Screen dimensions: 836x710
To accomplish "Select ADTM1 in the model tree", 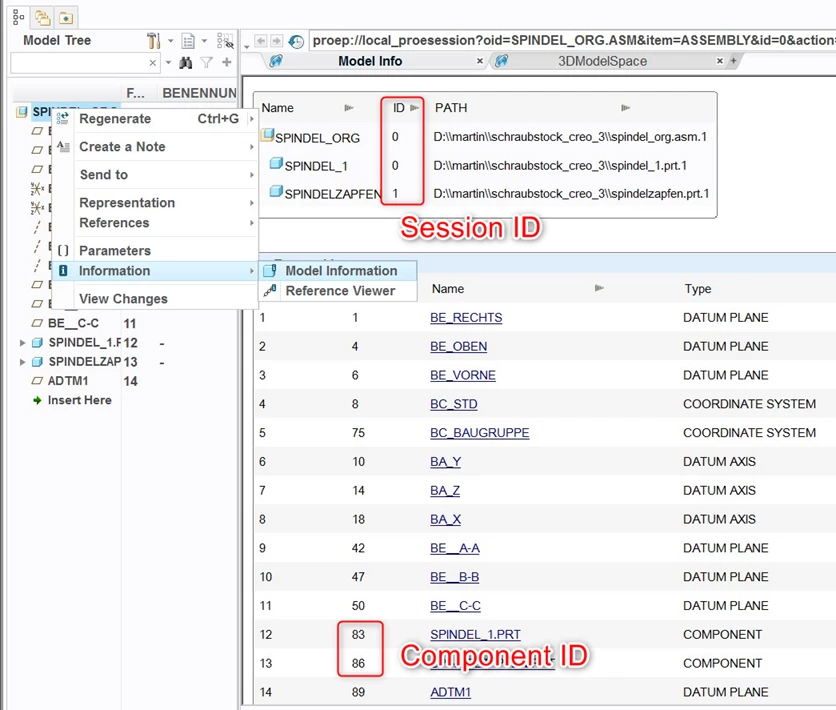I will [68, 381].
